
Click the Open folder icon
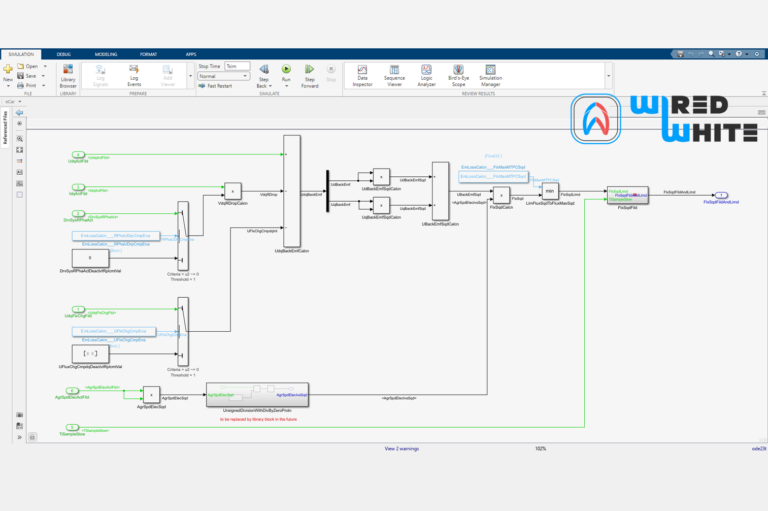[21, 66]
